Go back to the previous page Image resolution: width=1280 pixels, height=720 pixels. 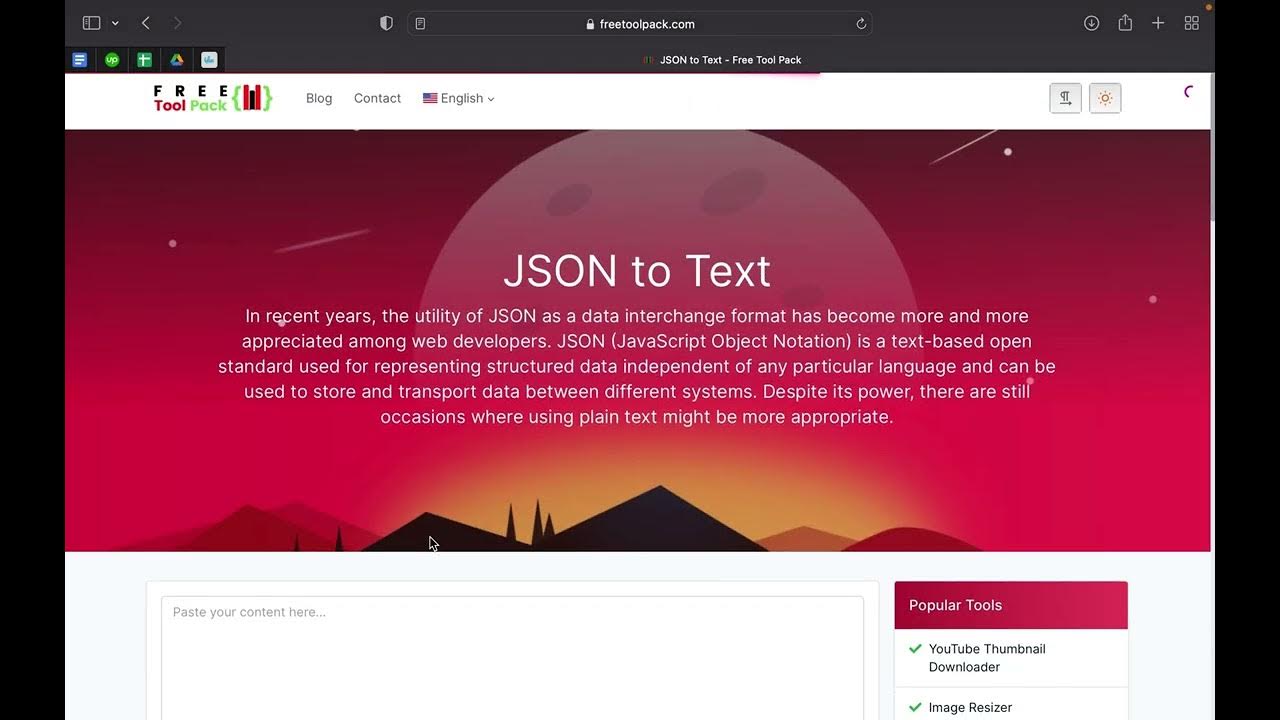146,23
